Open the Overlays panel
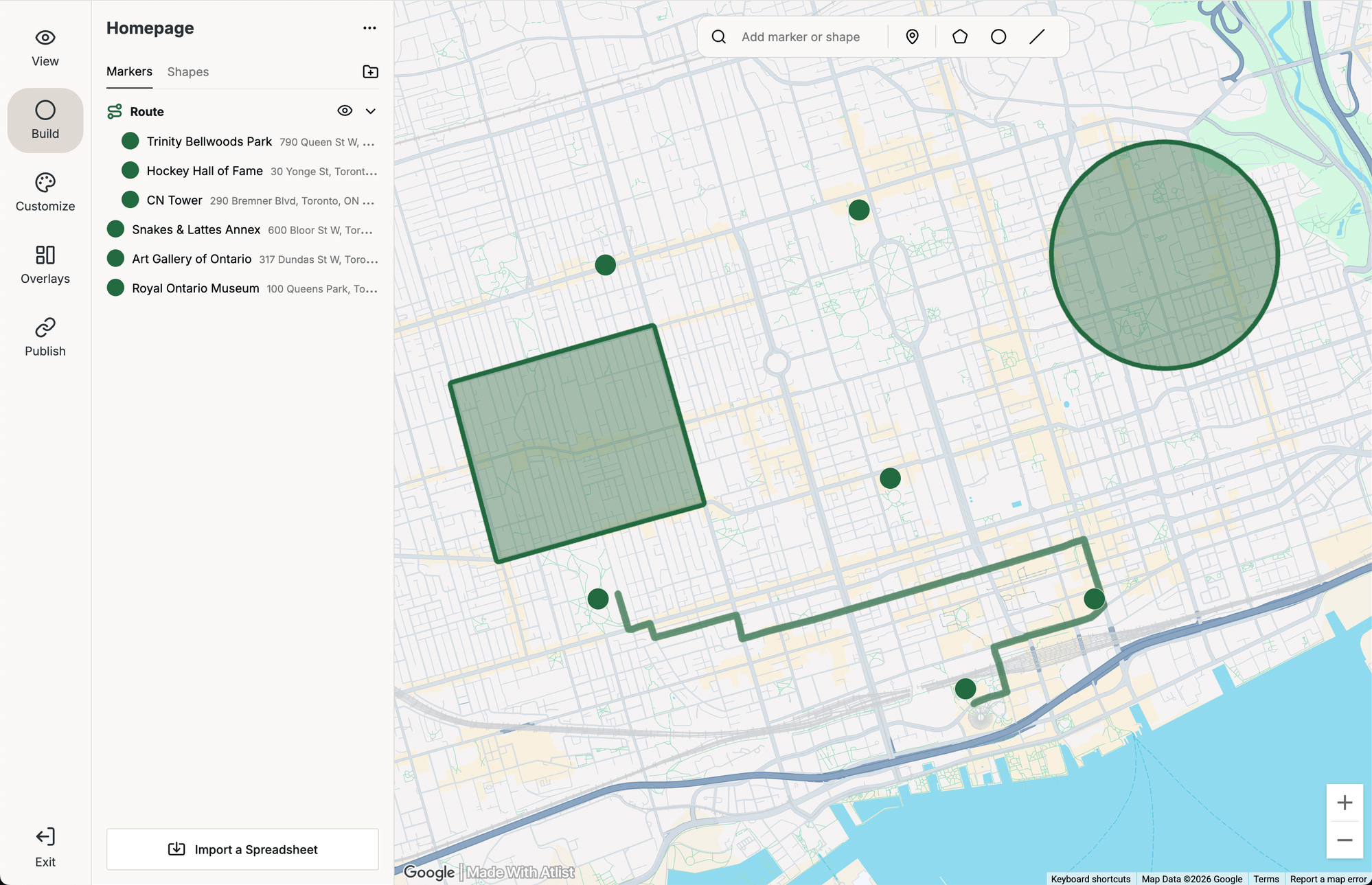The width and height of the screenshot is (1372, 885). pos(45,265)
